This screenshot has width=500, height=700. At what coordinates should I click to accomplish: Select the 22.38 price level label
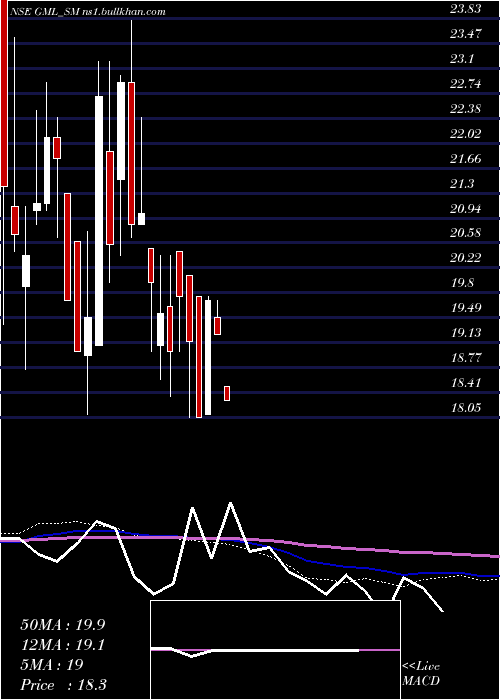[x=465, y=108]
